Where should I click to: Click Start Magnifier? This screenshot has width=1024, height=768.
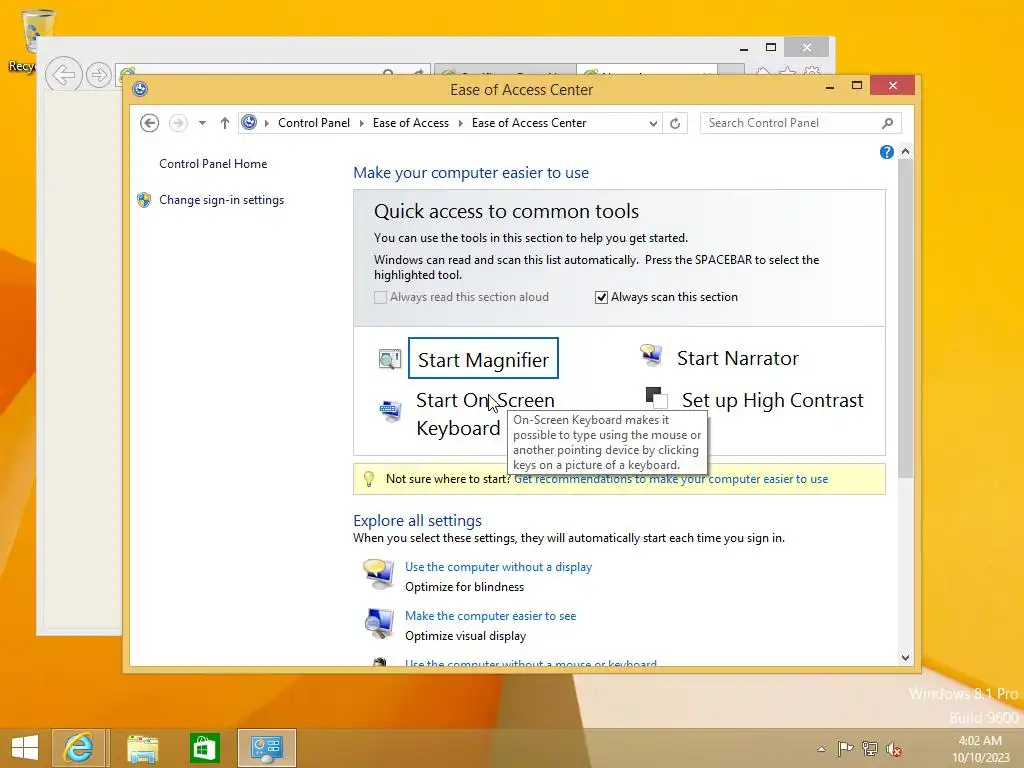[x=483, y=359]
